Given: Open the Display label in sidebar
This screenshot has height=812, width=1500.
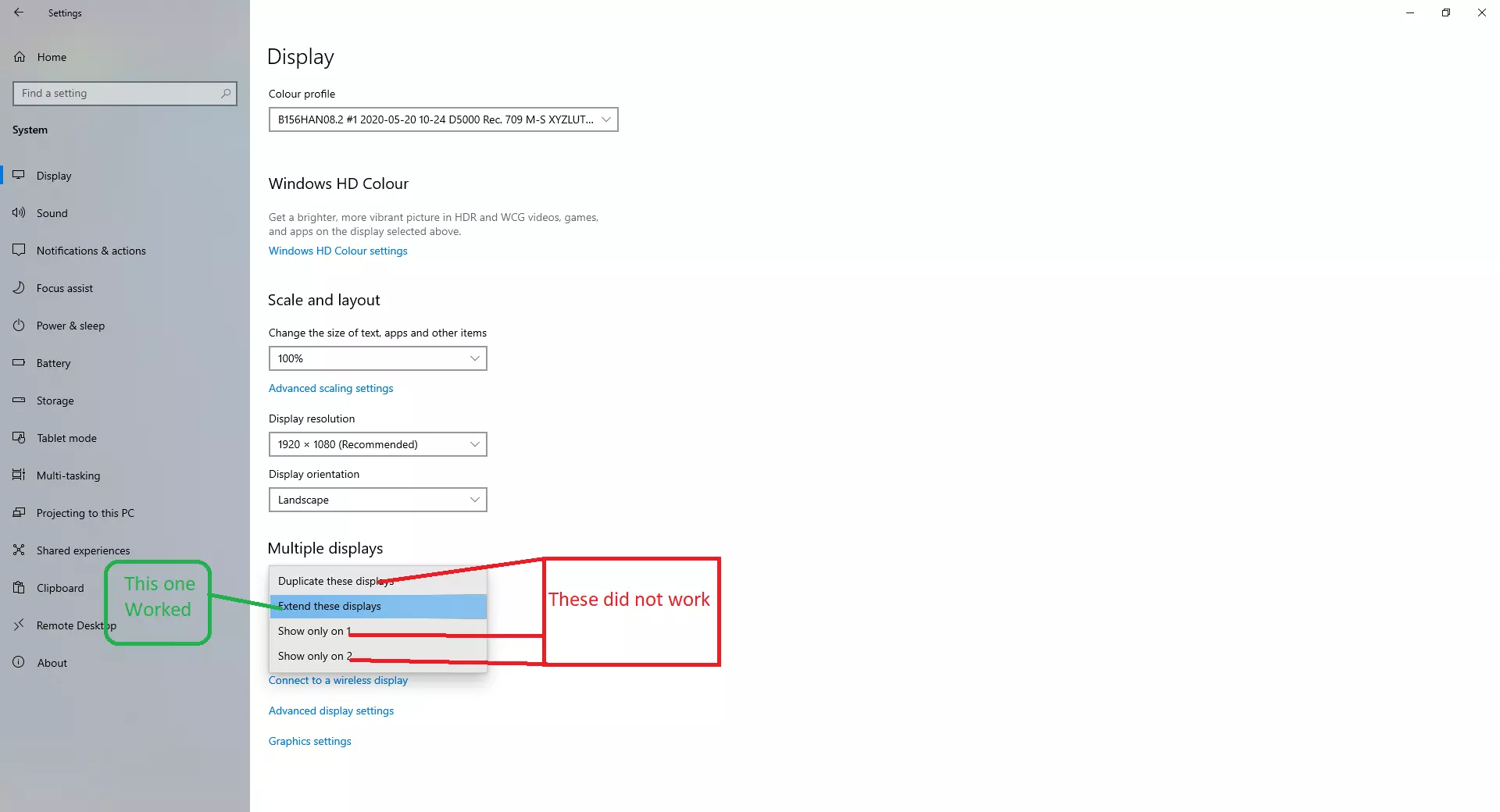Looking at the screenshot, I should 54,176.
